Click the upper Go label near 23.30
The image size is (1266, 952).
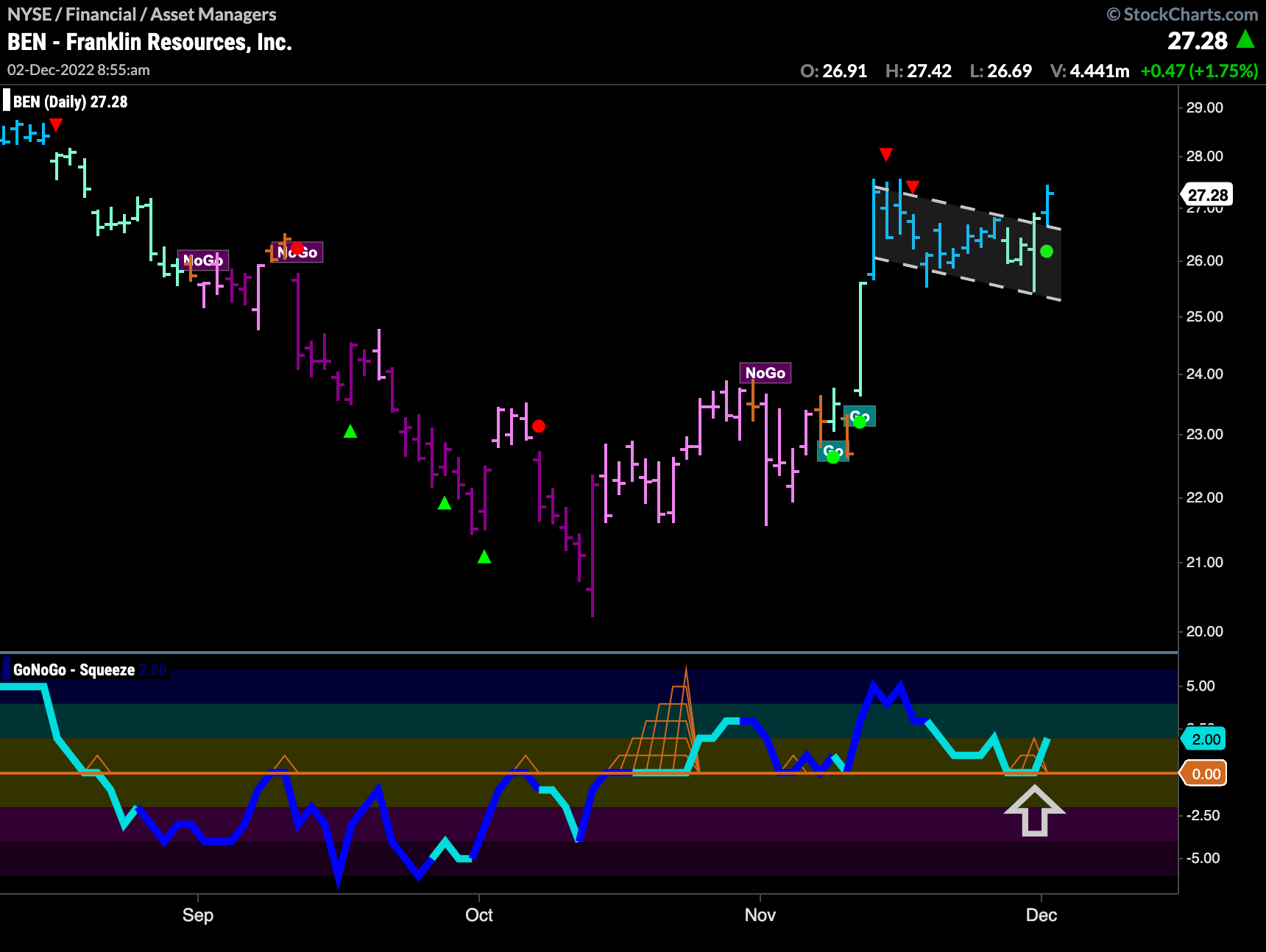pyautogui.click(x=860, y=416)
